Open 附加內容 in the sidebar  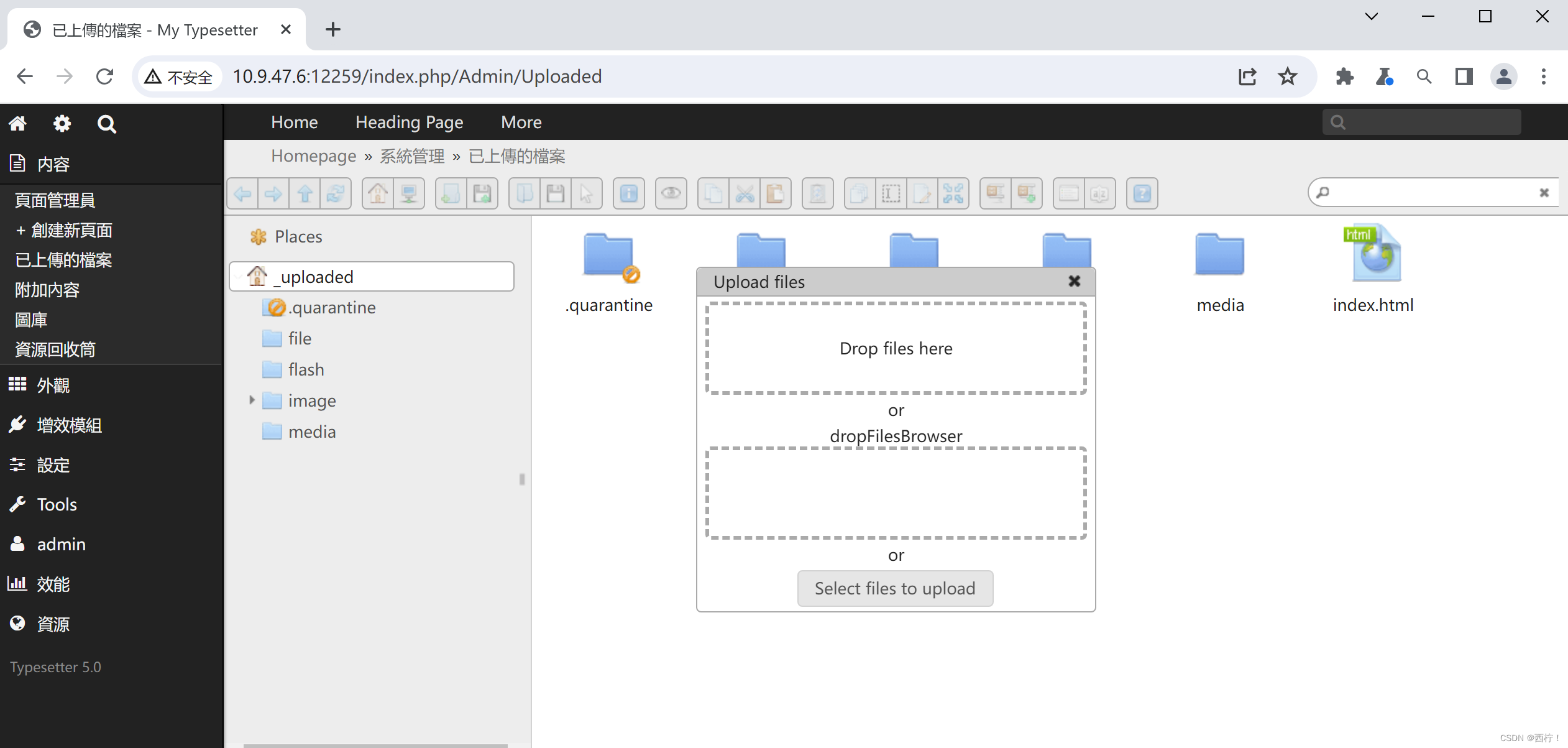(x=47, y=290)
